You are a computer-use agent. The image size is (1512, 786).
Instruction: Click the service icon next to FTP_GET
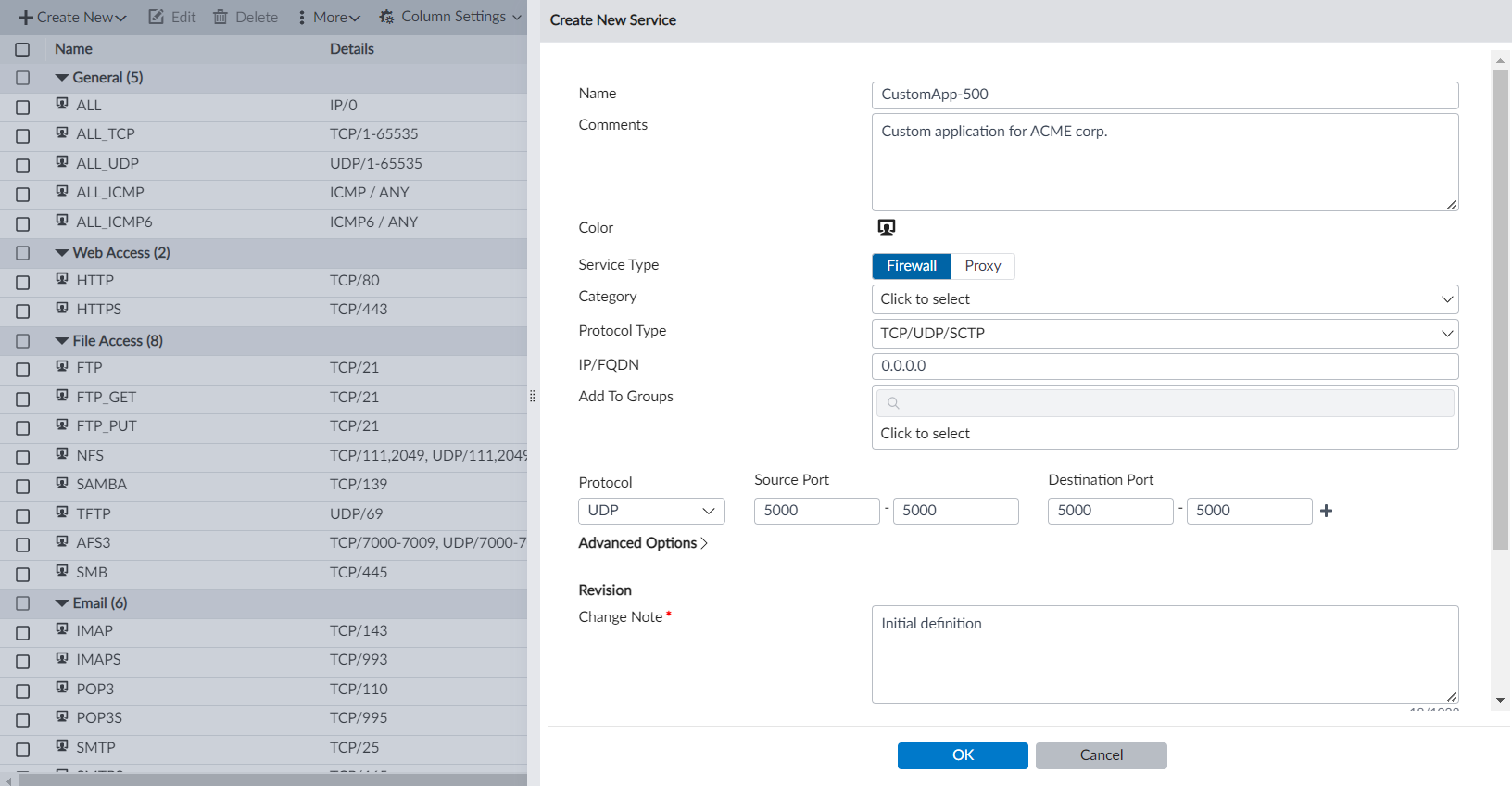[62, 396]
